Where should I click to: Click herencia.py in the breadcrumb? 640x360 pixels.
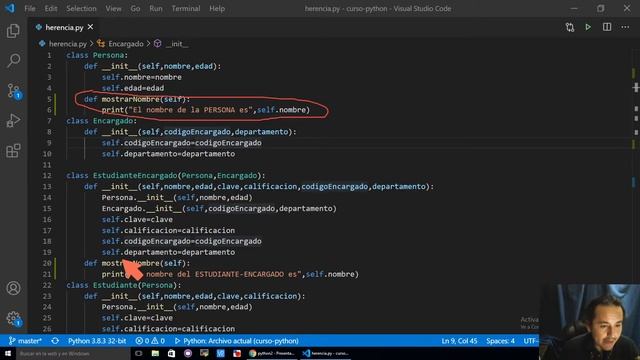(x=68, y=44)
